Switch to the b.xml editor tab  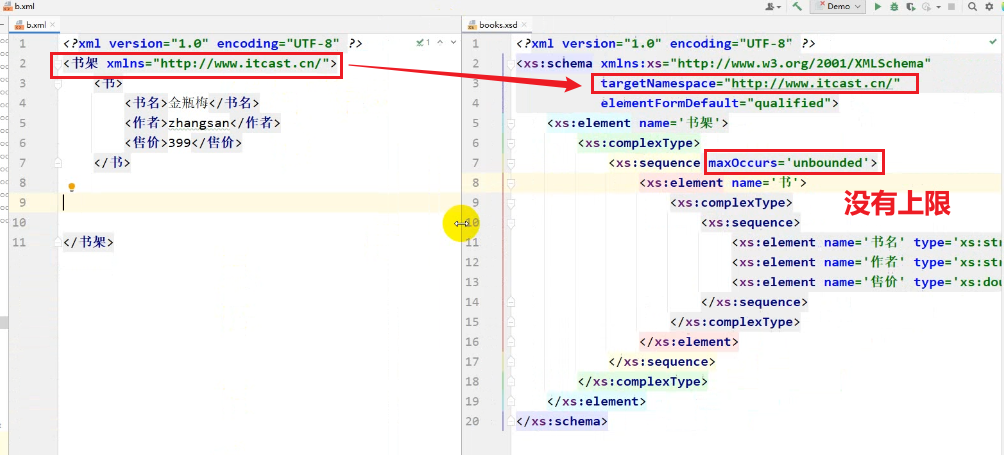[x=35, y=25]
